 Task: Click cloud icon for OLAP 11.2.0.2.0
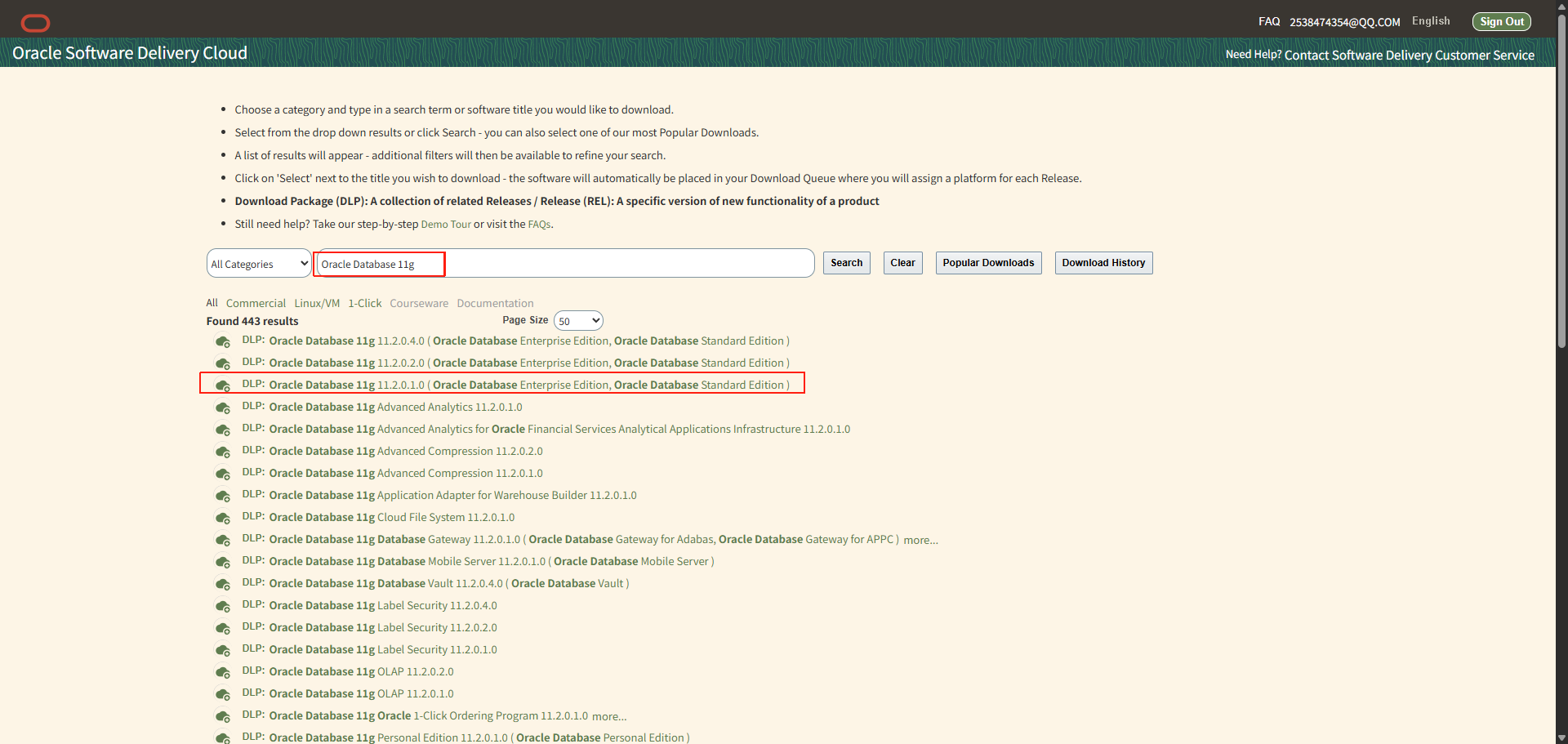[222, 672]
